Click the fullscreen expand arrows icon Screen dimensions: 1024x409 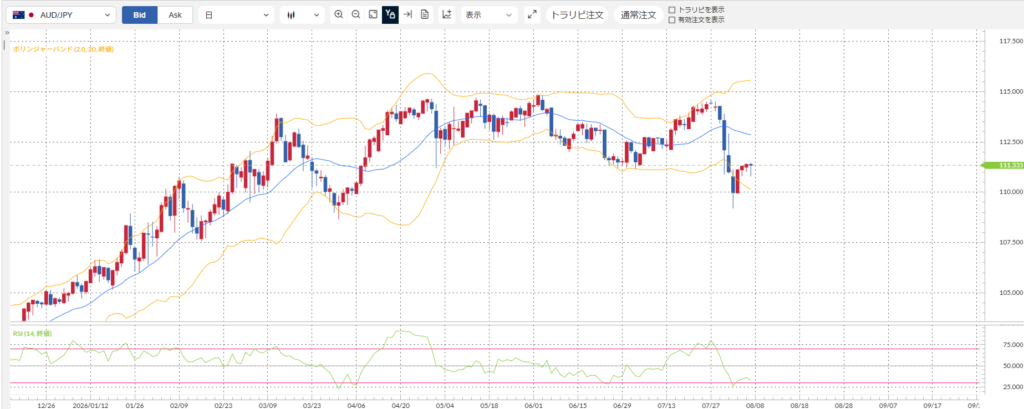(x=532, y=14)
